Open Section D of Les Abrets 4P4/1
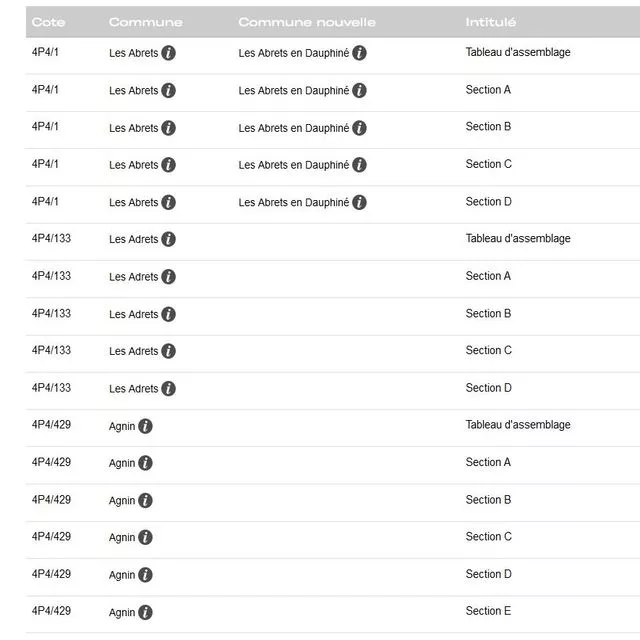This screenshot has height=640, width=640. click(x=488, y=201)
